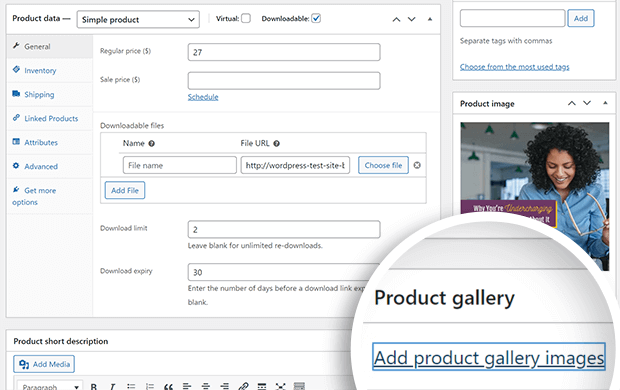Image resolution: width=620 pixels, height=390 pixels.
Task: Uncheck the Downloadable checkbox
Action: pos(316,19)
